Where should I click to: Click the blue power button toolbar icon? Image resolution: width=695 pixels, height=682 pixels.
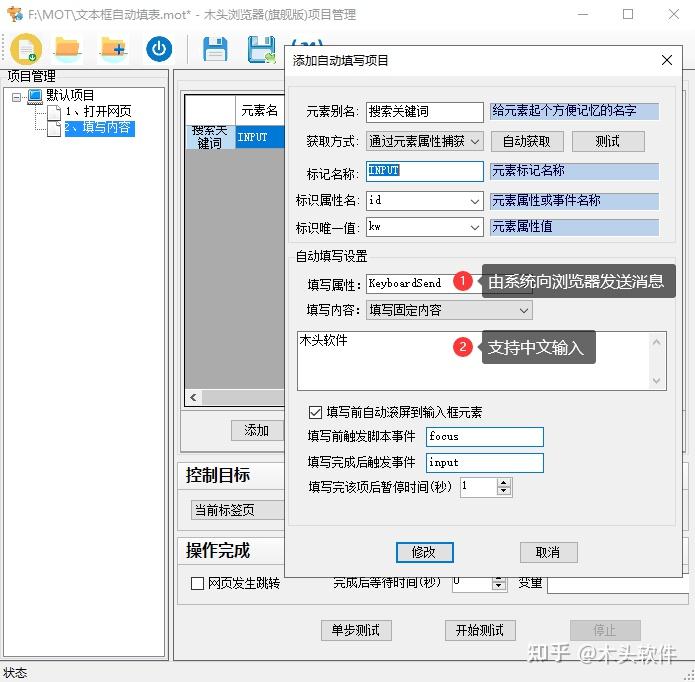(159, 49)
